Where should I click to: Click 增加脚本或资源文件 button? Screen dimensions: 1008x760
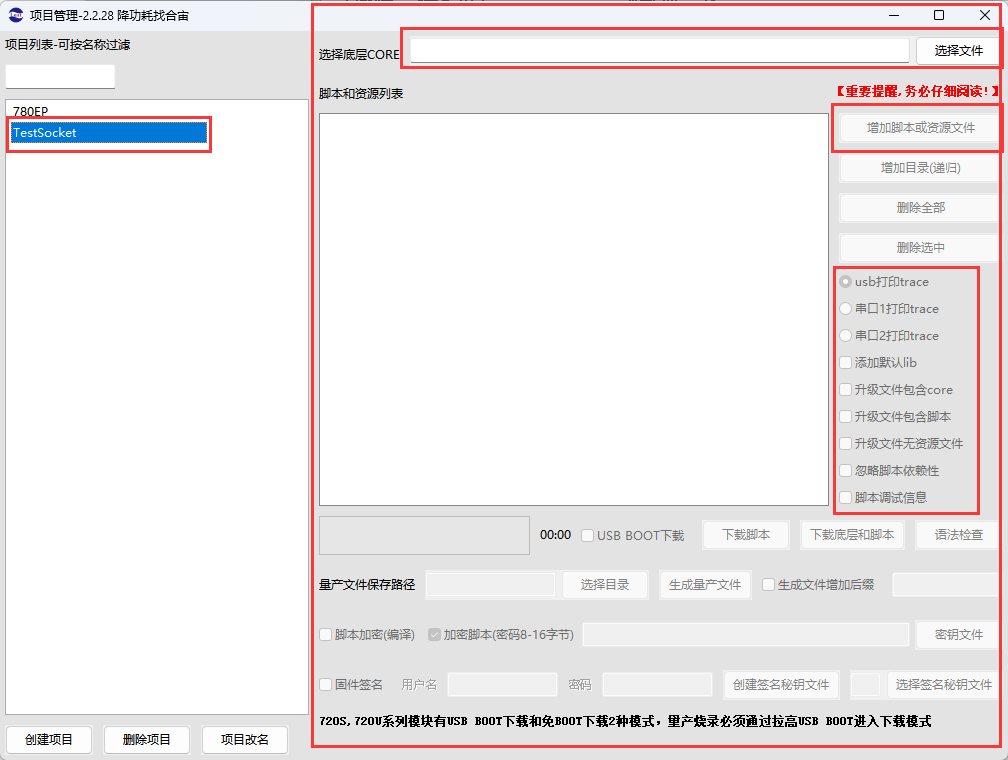[920, 128]
